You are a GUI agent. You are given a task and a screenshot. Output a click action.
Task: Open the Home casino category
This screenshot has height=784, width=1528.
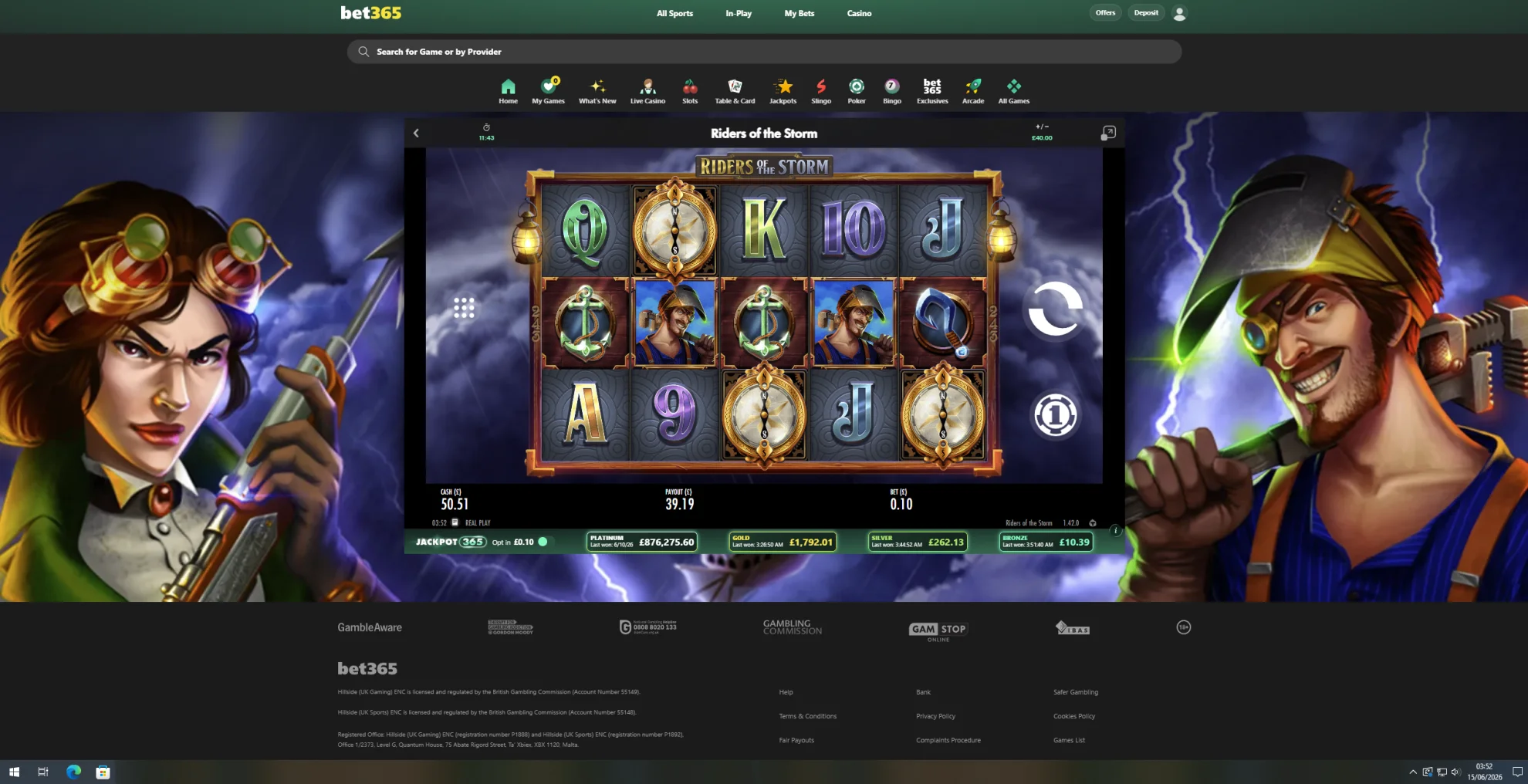508,91
